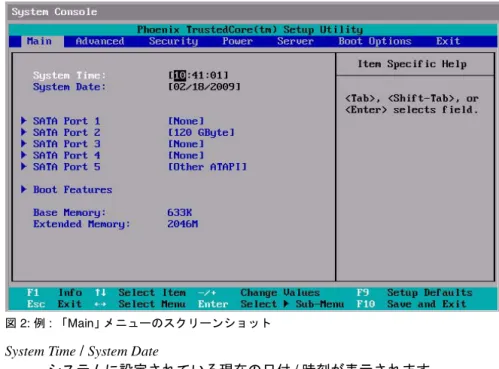
Task: Select the SATA Port 5 entry
Action: 66,167
